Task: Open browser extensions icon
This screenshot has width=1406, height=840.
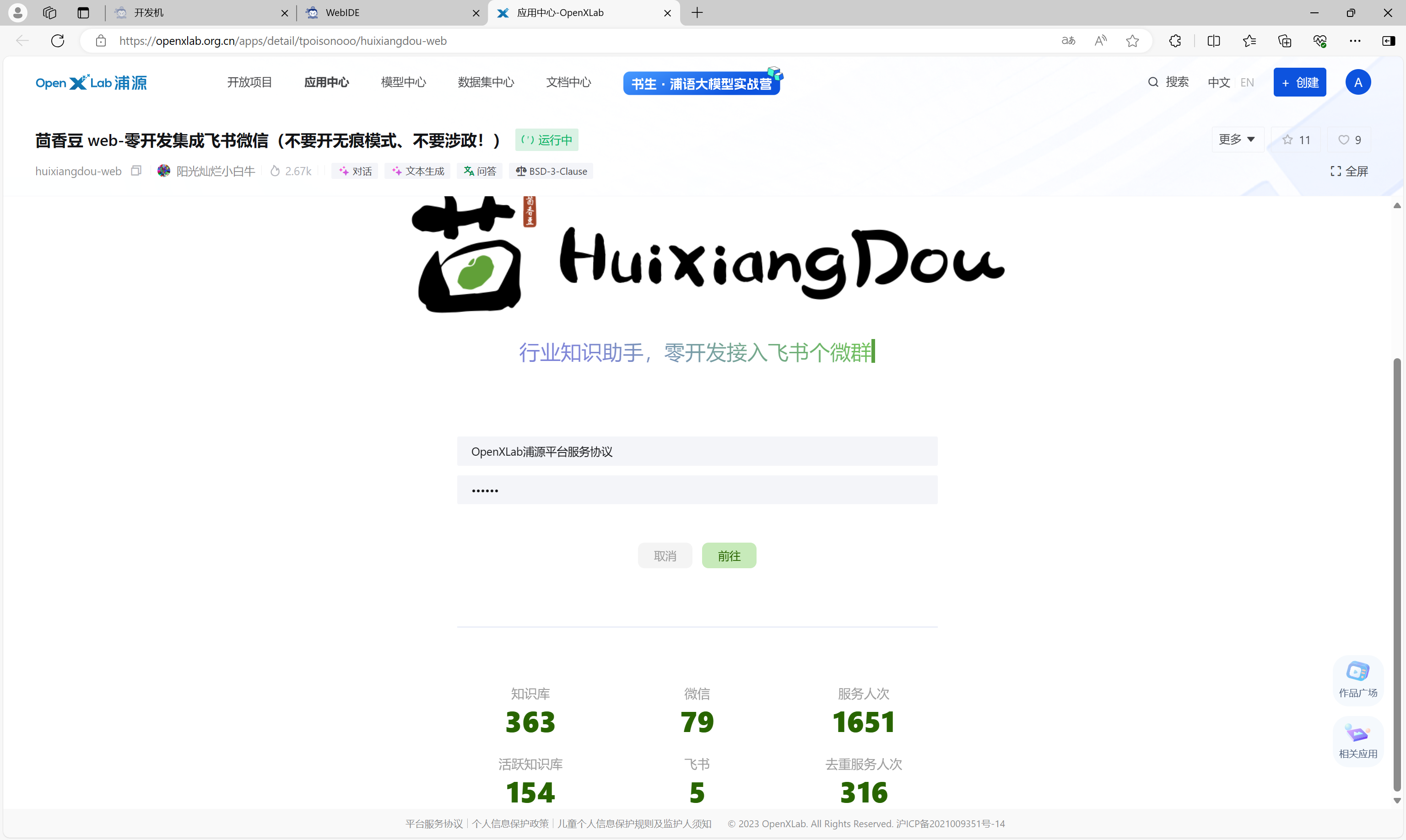Action: pos(1175,41)
